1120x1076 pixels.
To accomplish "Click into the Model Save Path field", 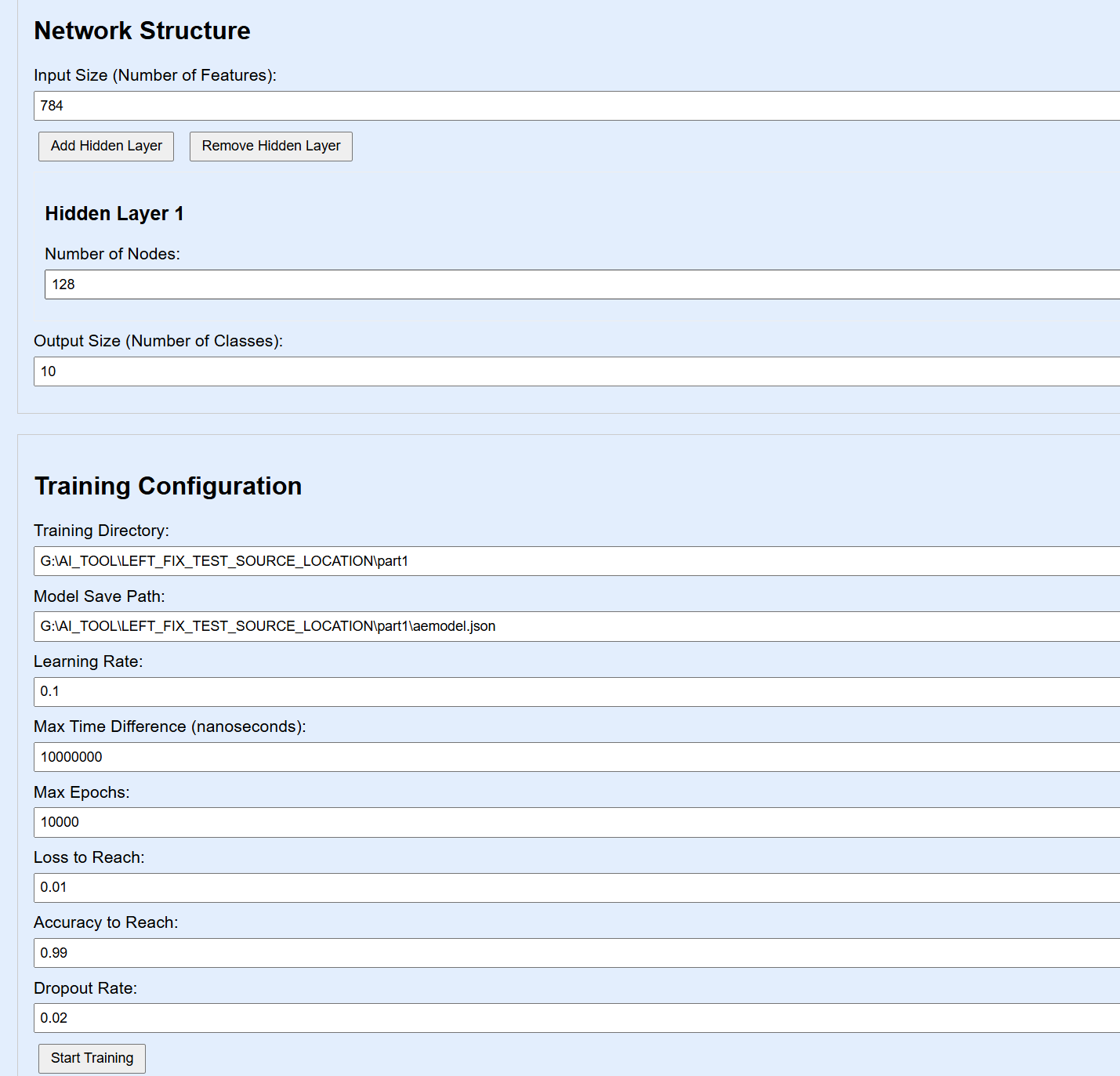I will point(577,626).
